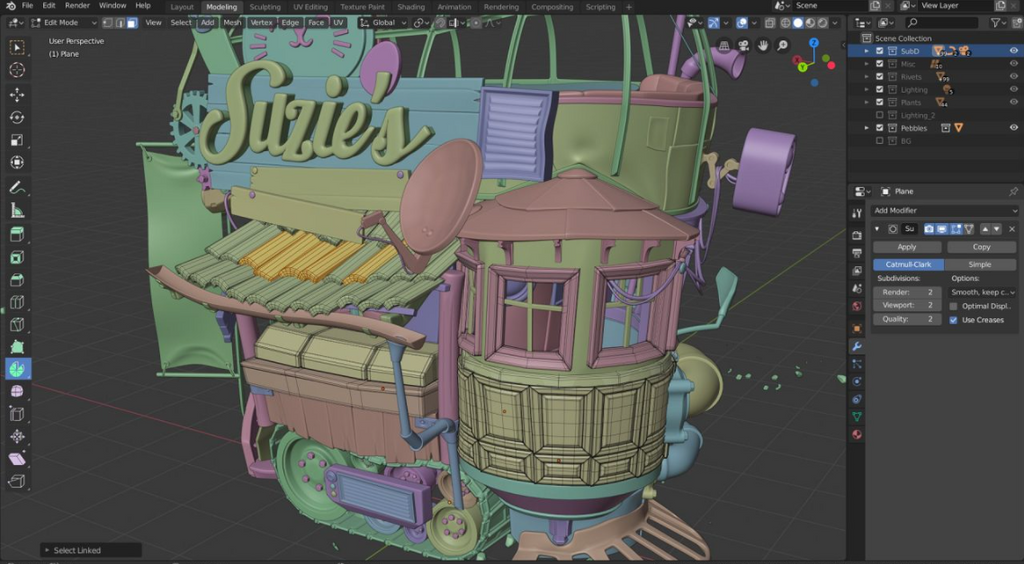Viewport: 1024px width, 564px height.
Task: Switch to face select mode
Action: tap(132, 22)
